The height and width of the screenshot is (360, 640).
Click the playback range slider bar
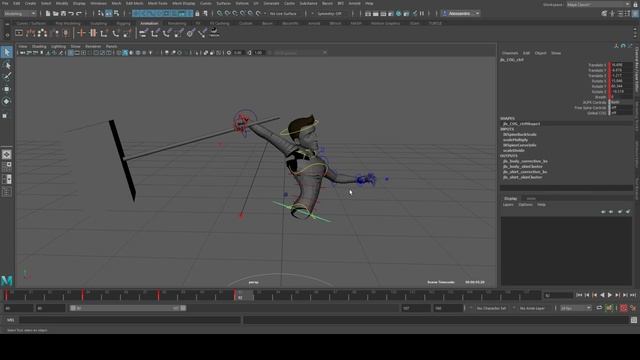[x=127, y=308]
